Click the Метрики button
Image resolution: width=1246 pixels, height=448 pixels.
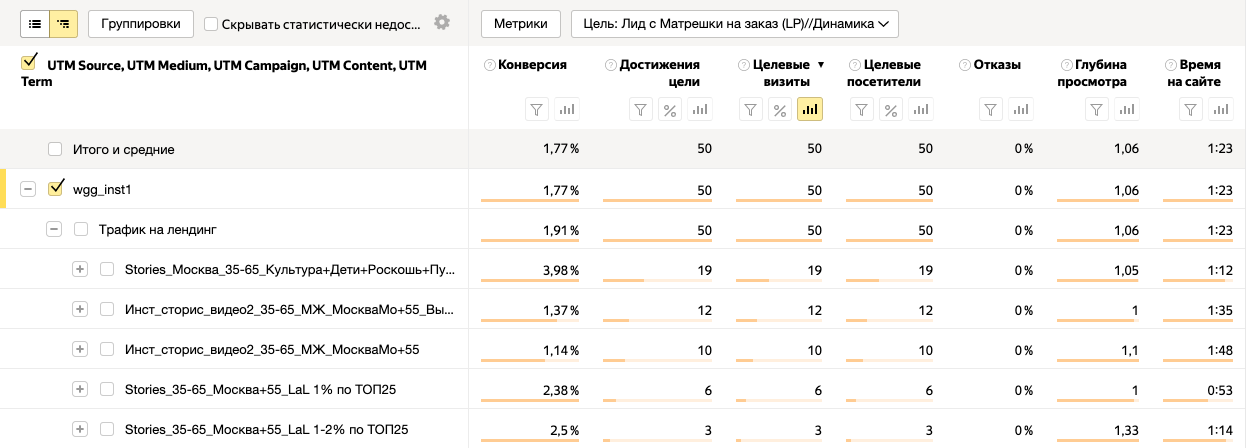(520, 23)
